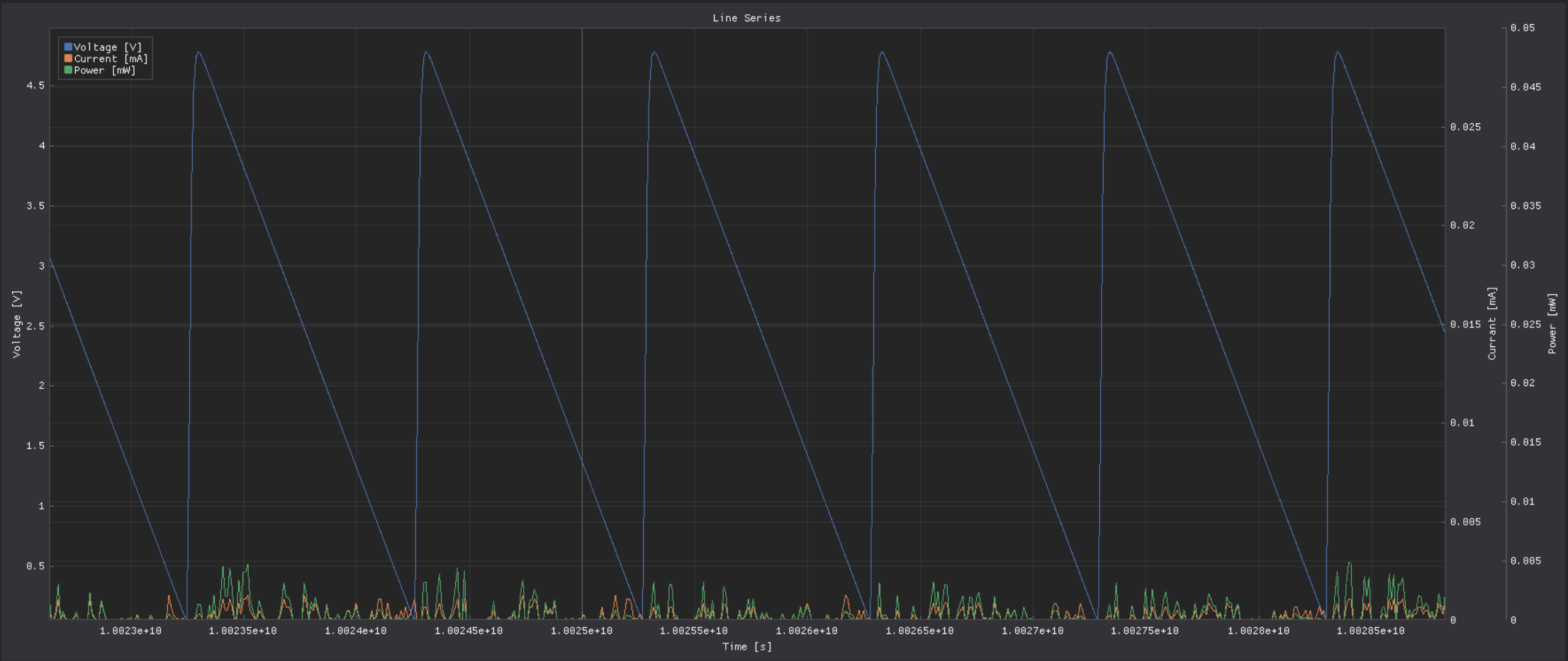
Task: Click the x-axis tick '1.00255e+10'
Action: pos(694,631)
